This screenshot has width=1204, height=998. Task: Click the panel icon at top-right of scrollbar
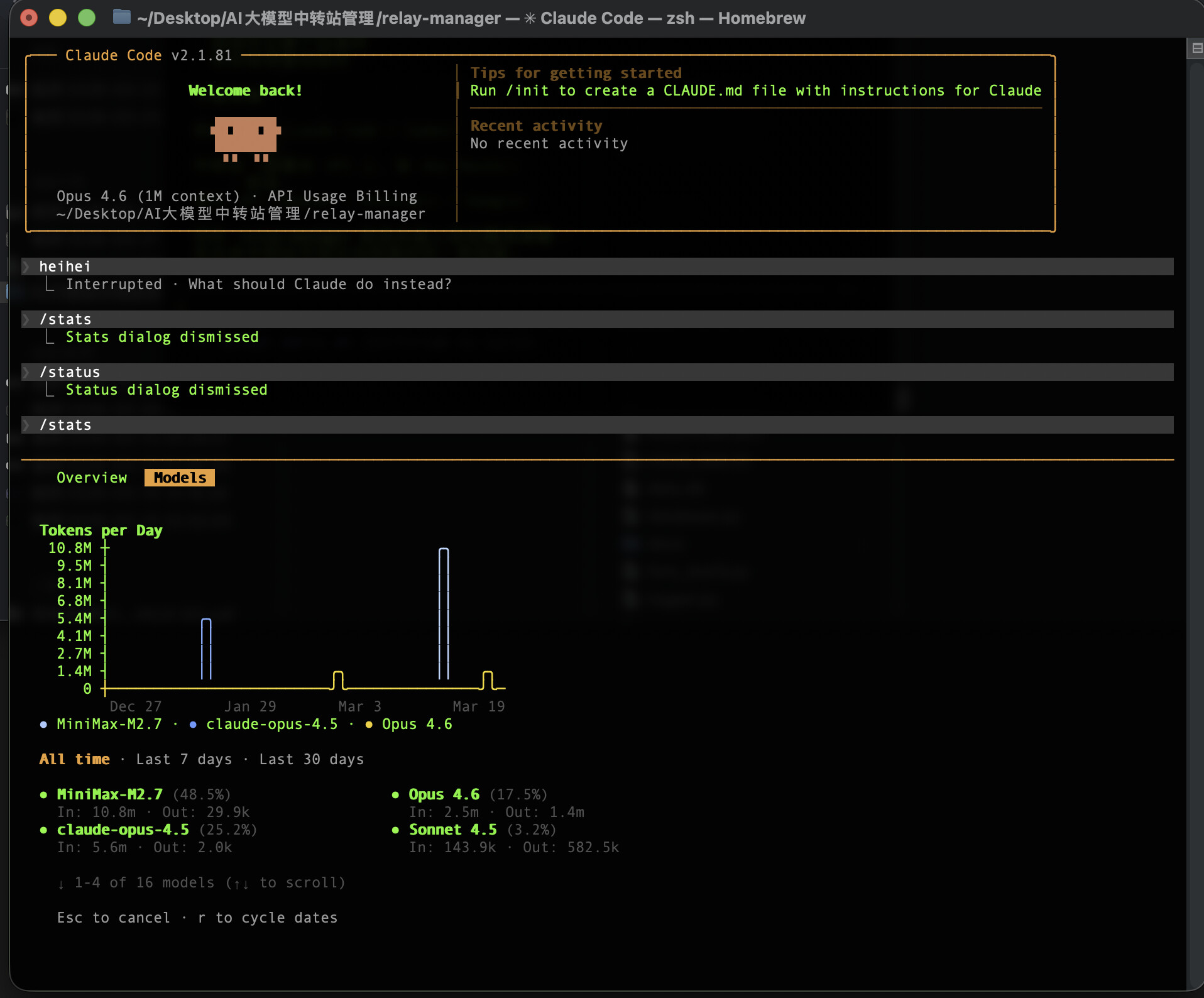[x=1196, y=48]
